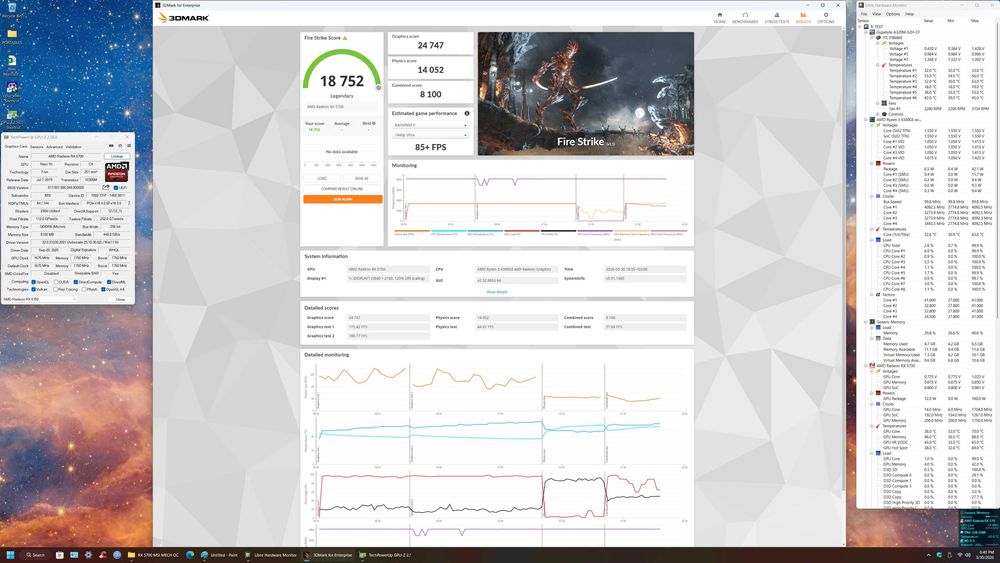Click Show details link in System information
The height and width of the screenshot is (563, 1000).
click(x=497, y=292)
